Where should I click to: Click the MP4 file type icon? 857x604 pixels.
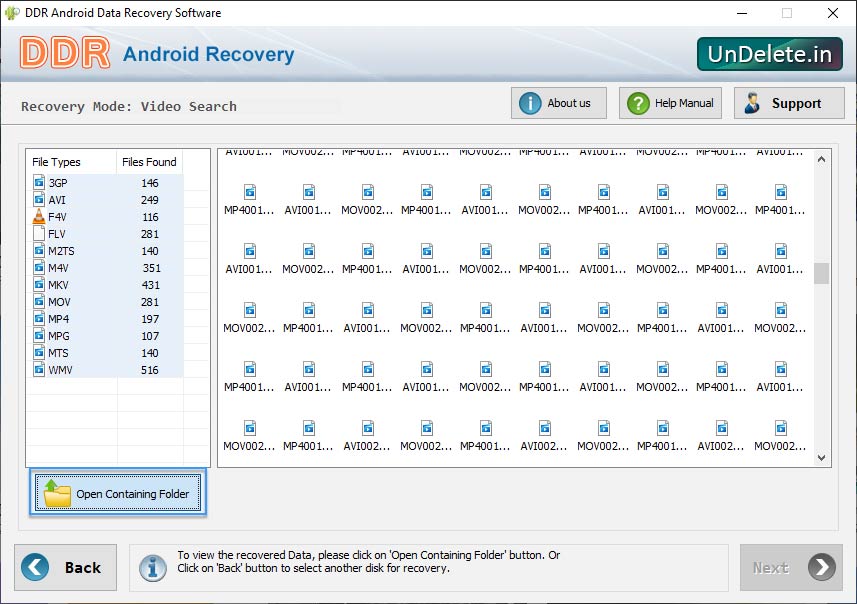pos(39,318)
